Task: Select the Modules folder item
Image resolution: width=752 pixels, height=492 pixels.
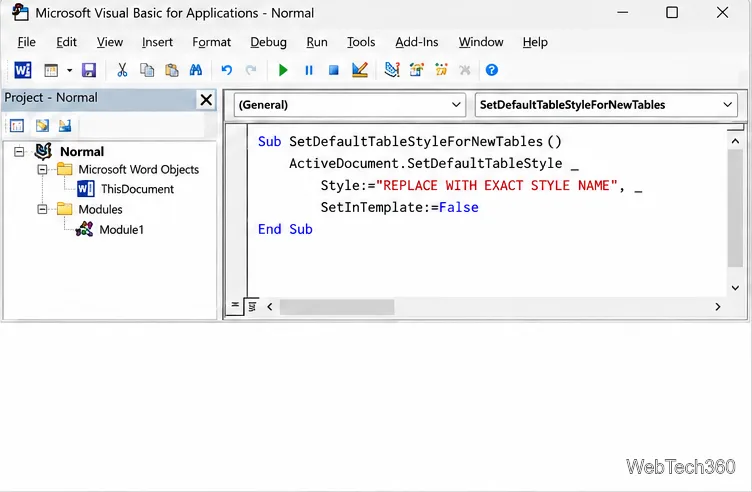Action: 100,209
